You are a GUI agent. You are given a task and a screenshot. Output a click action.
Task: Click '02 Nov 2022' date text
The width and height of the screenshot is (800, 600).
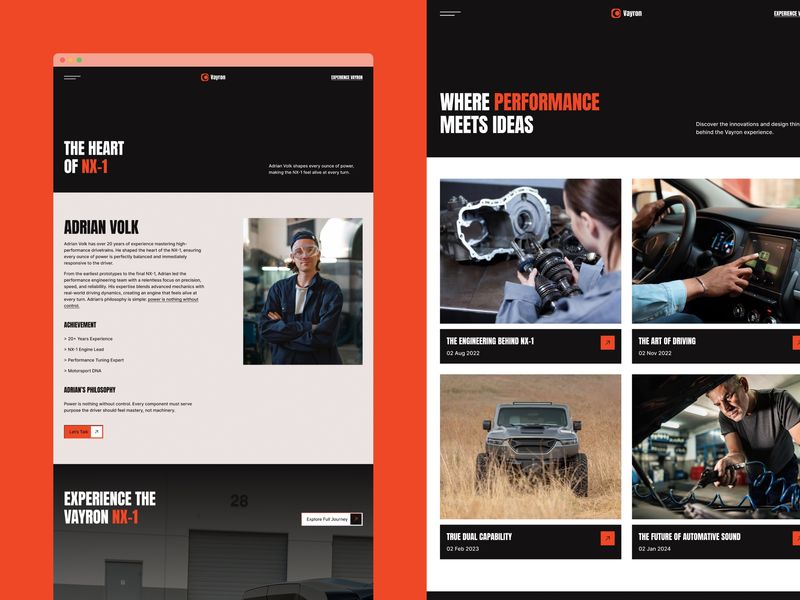tap(655, 353)
